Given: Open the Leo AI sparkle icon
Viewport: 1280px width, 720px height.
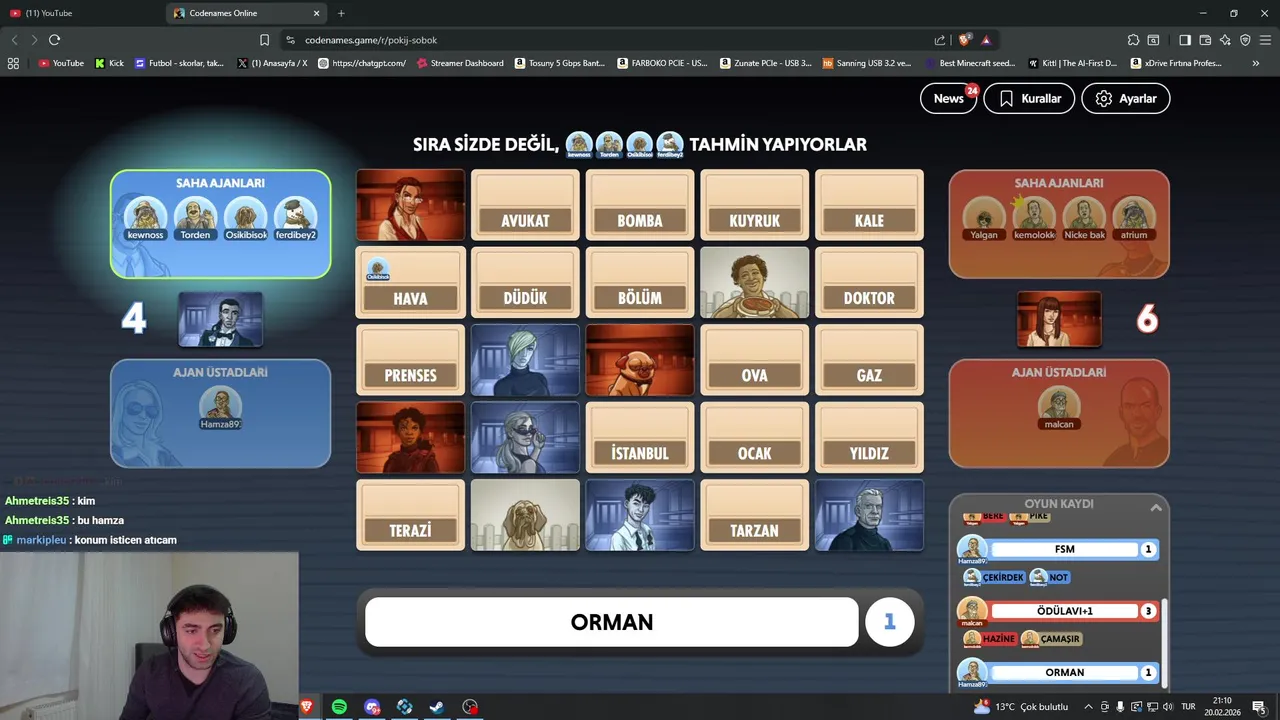Looking at the screenshot, I should click(1225, 40).
